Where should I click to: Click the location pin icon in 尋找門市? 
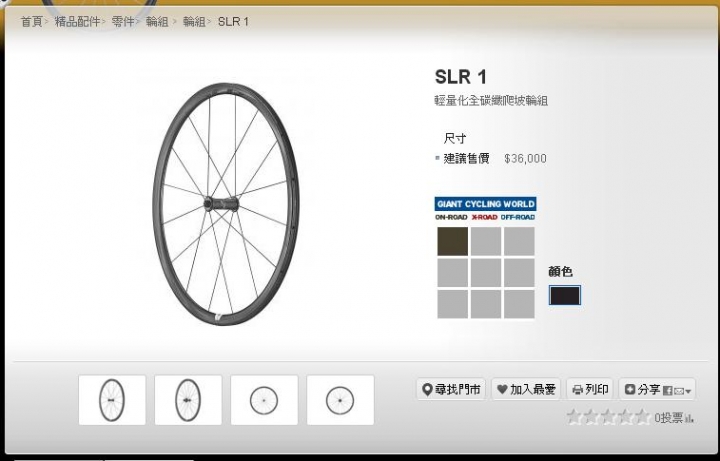(427, 390)
